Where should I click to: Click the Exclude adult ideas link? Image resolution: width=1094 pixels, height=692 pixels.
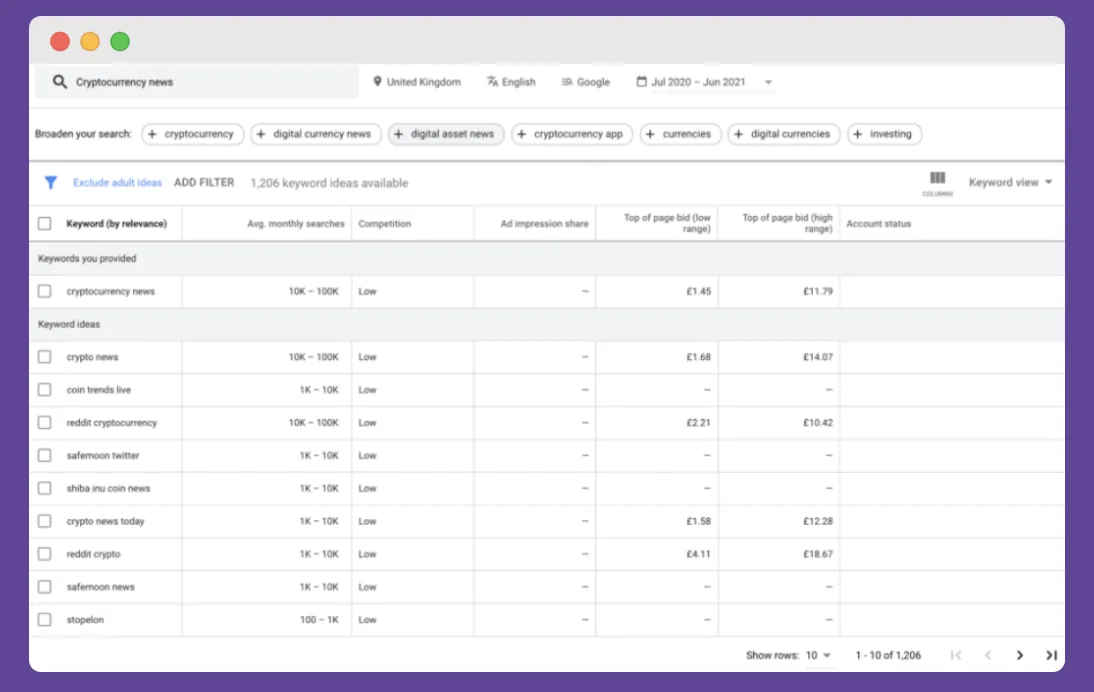tap(117, 183)
